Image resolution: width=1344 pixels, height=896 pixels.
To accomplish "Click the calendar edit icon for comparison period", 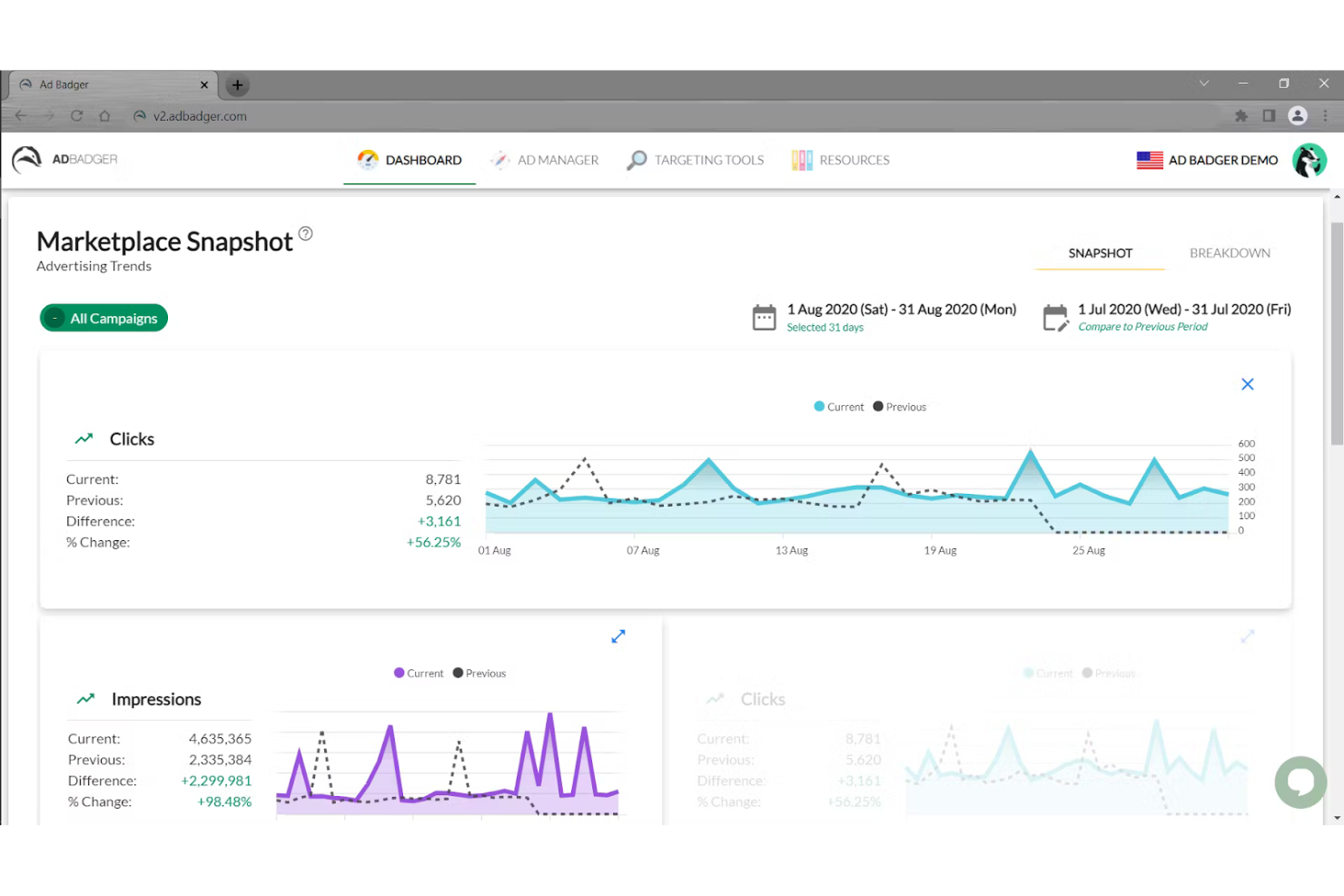I will click(x=1056, y=318).
